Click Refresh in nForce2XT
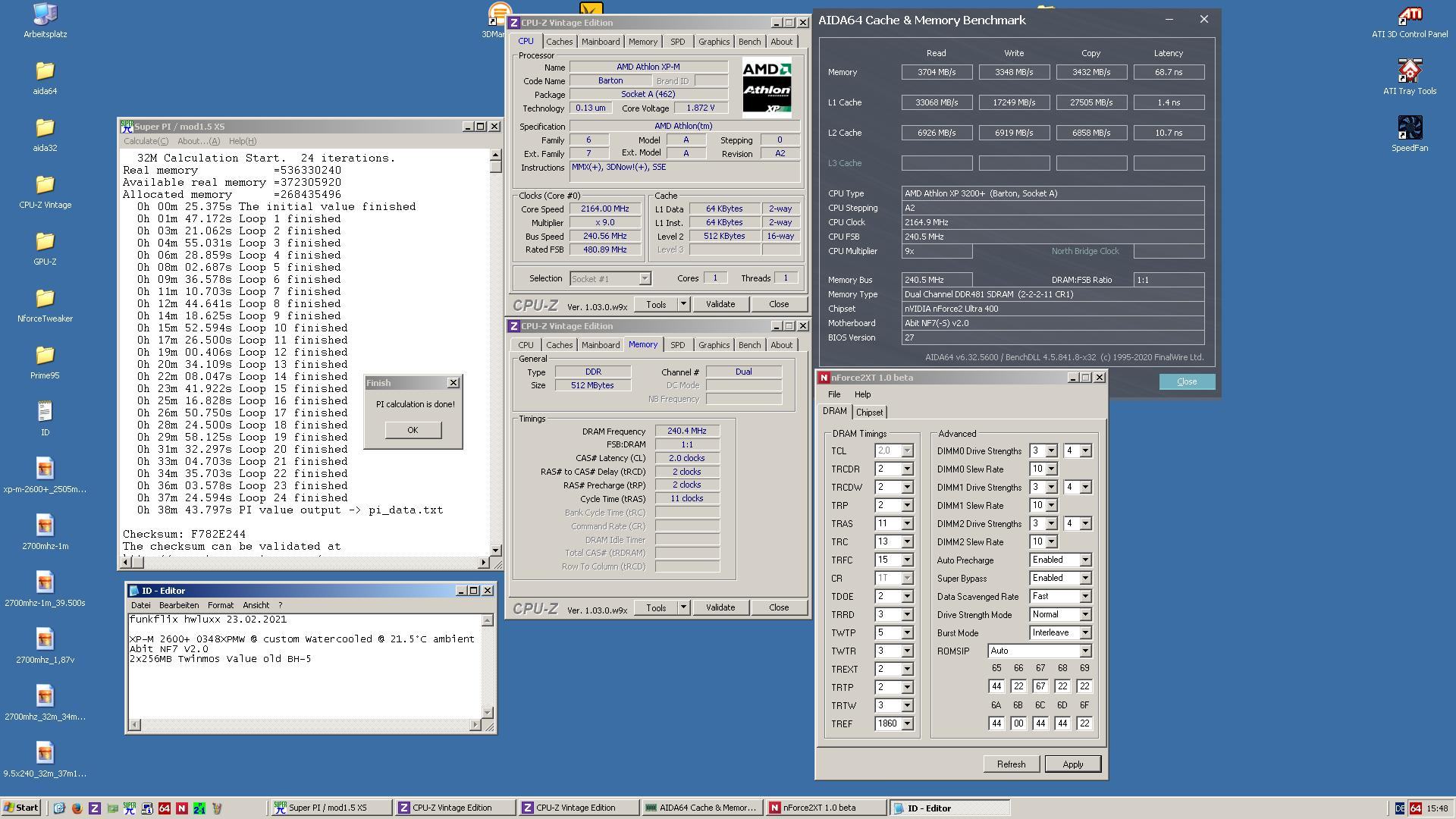Image resolution: width=1456 pixels, height=819 pixels. coord(1011,764)
